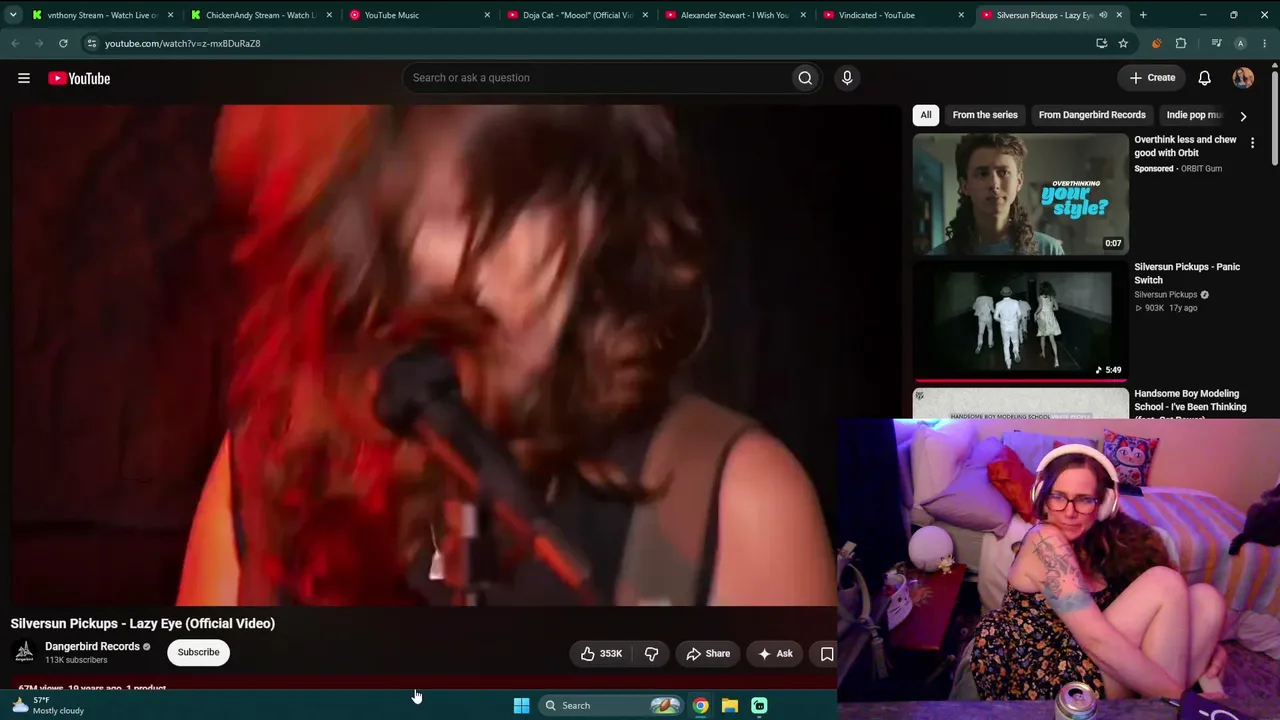The image size is (1280, 720).
Task: Open Google Chrome from the taskbar
Action: pyautogui.click(x=701, y=705)
